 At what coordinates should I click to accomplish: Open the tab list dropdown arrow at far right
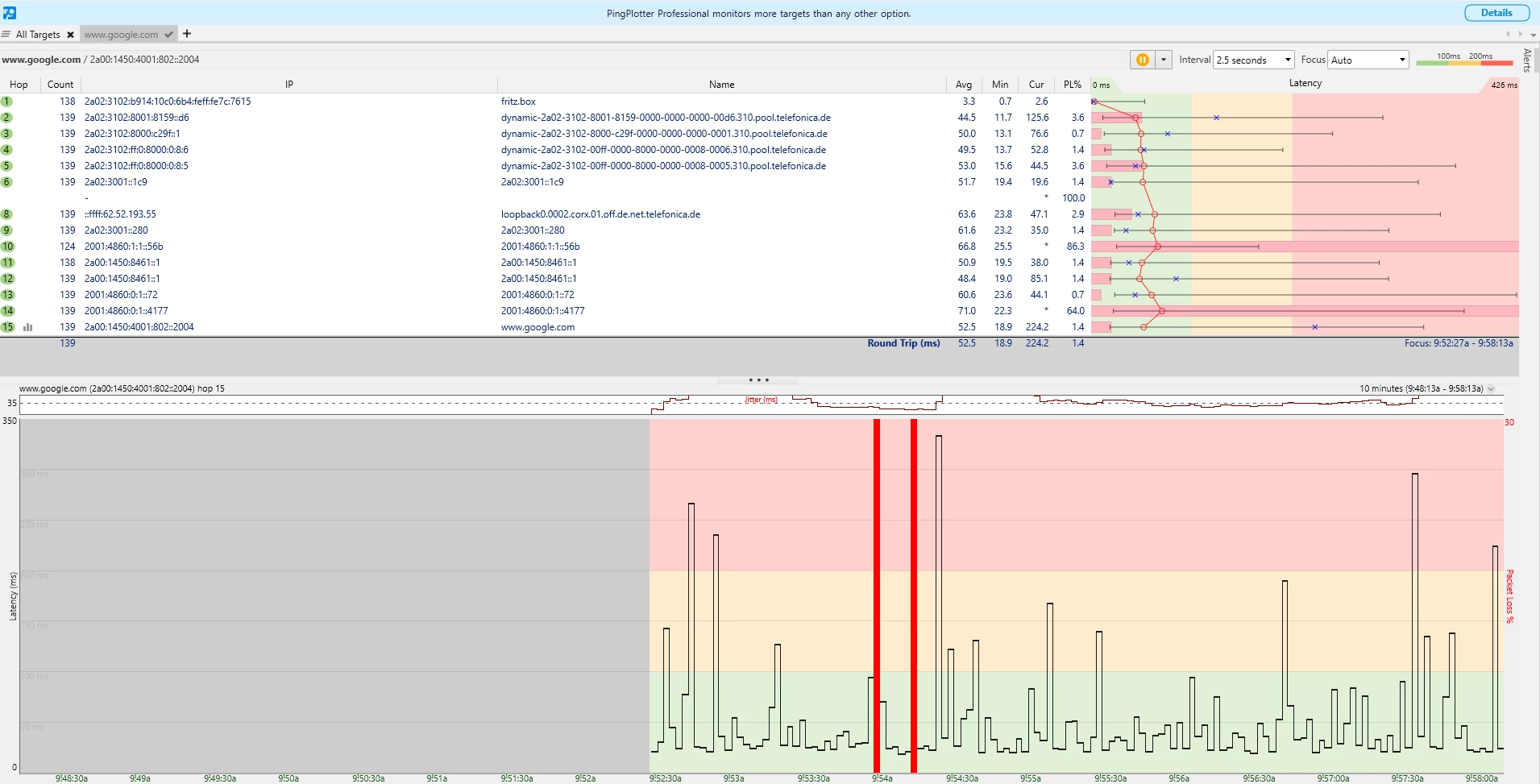tap(1534, 35)
